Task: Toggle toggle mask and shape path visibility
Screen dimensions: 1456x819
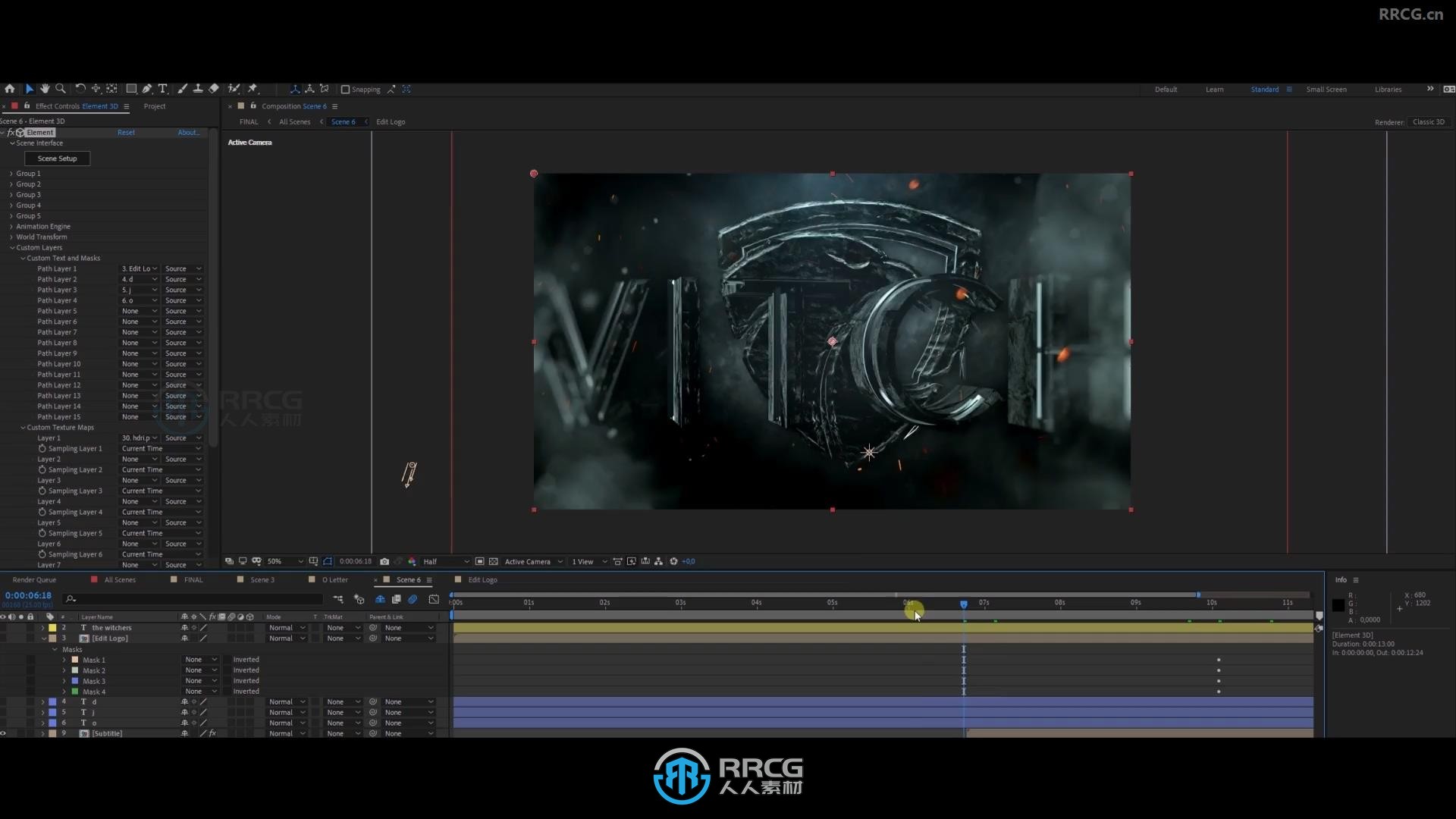Action: (x=328, y=561)
